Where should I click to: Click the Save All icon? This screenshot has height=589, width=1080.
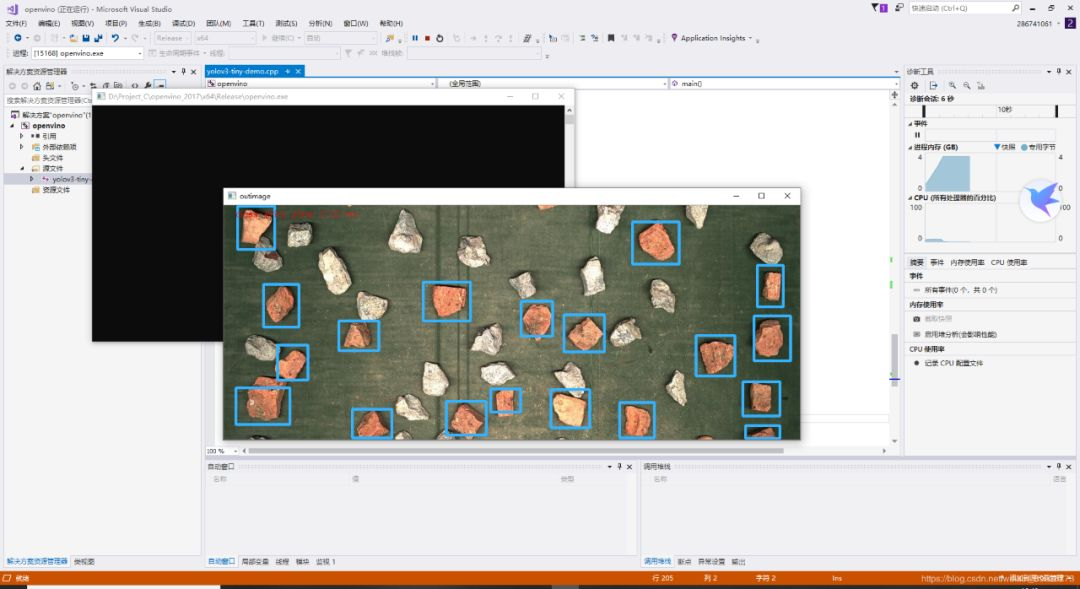coord(98,38)
